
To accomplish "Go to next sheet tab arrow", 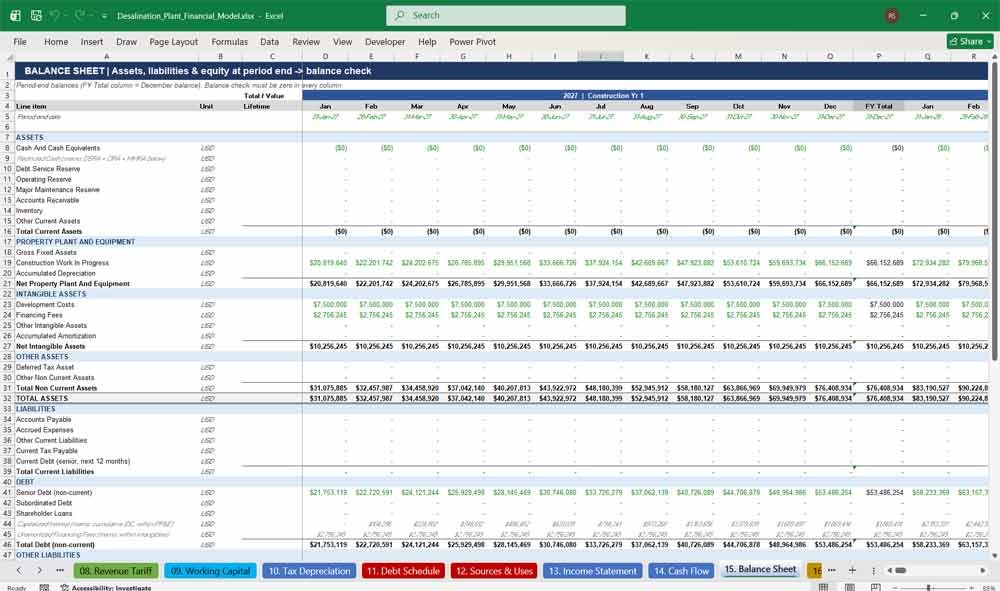I will (40, 571).
